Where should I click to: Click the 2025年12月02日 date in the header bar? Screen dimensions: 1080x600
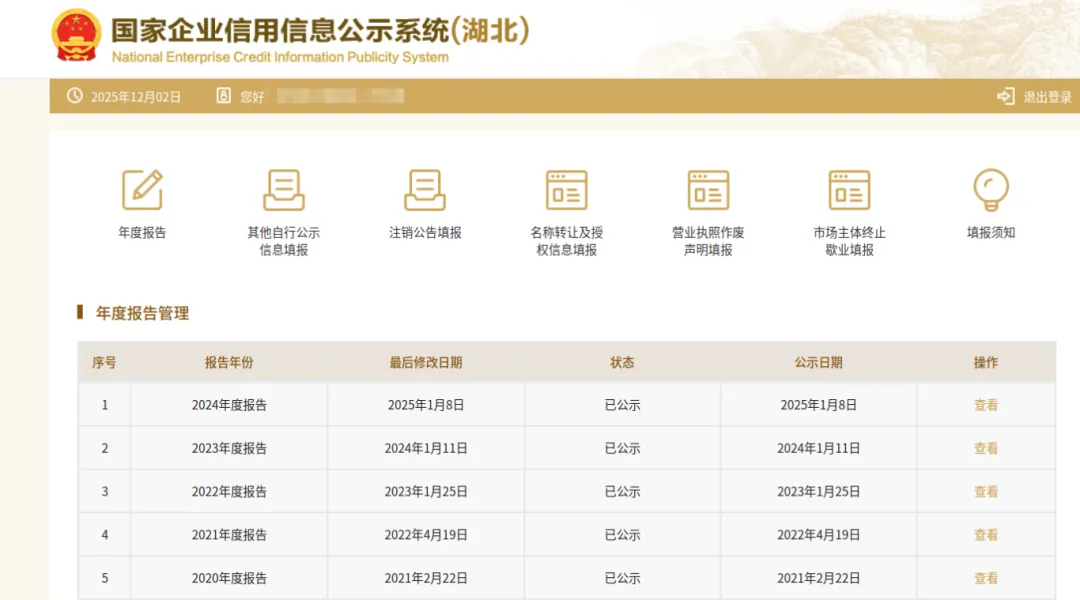[136, 97]
